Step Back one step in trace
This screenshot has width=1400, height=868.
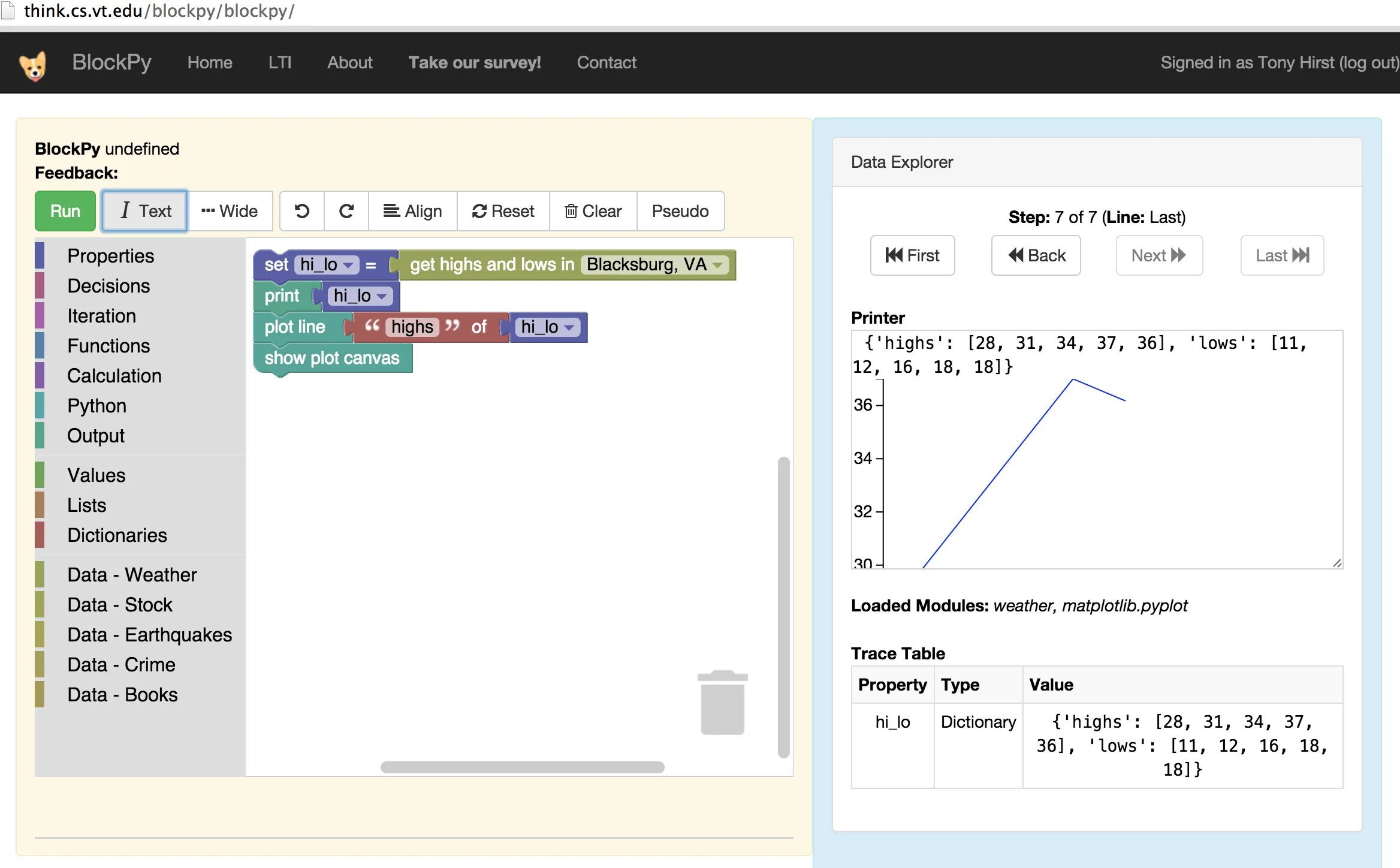tap(1036, 255)
